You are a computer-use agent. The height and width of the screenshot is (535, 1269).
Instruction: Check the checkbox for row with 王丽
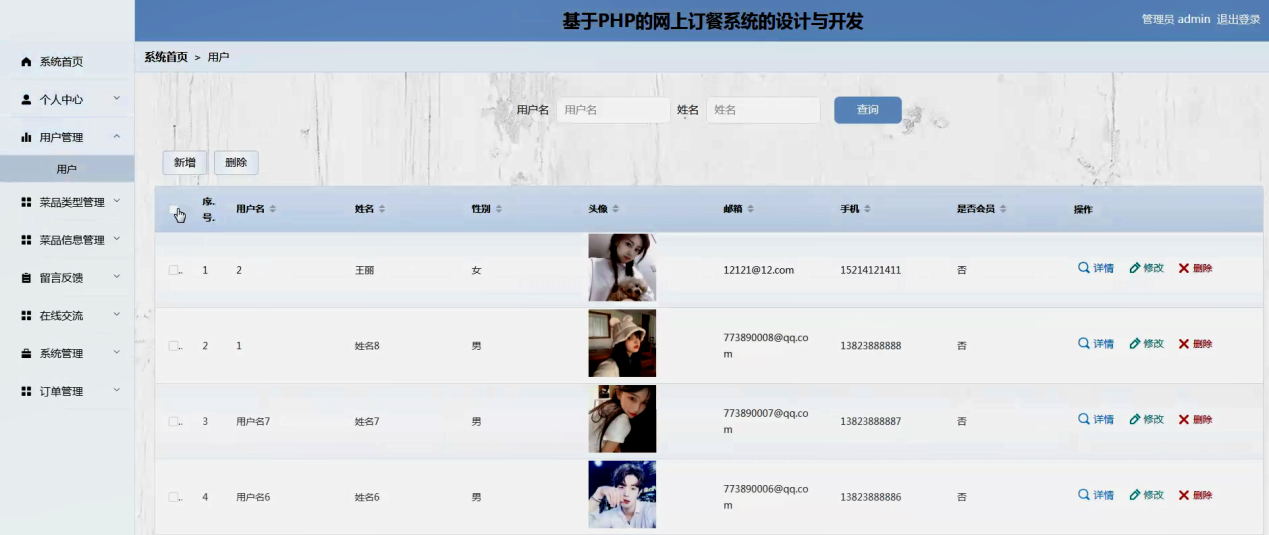pos(174,270)
